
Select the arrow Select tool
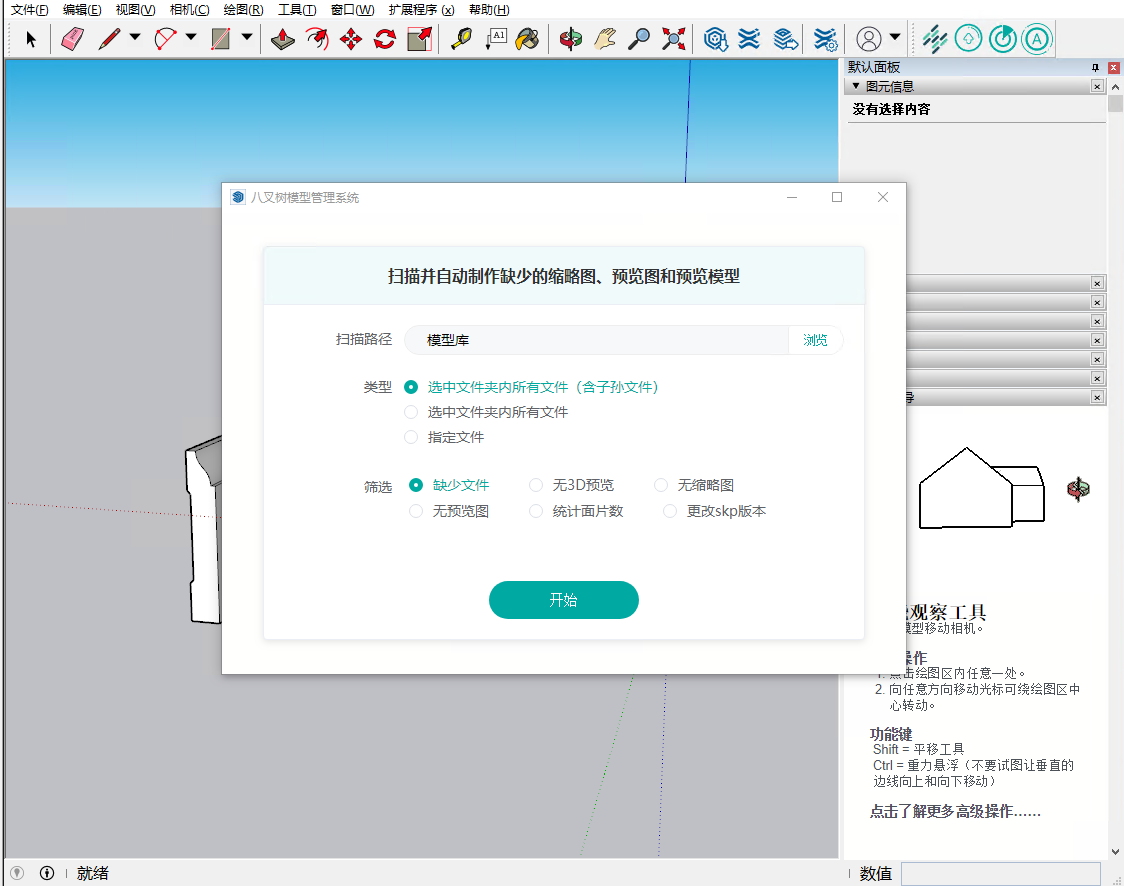pyautogui.click(x=31, y=39)
